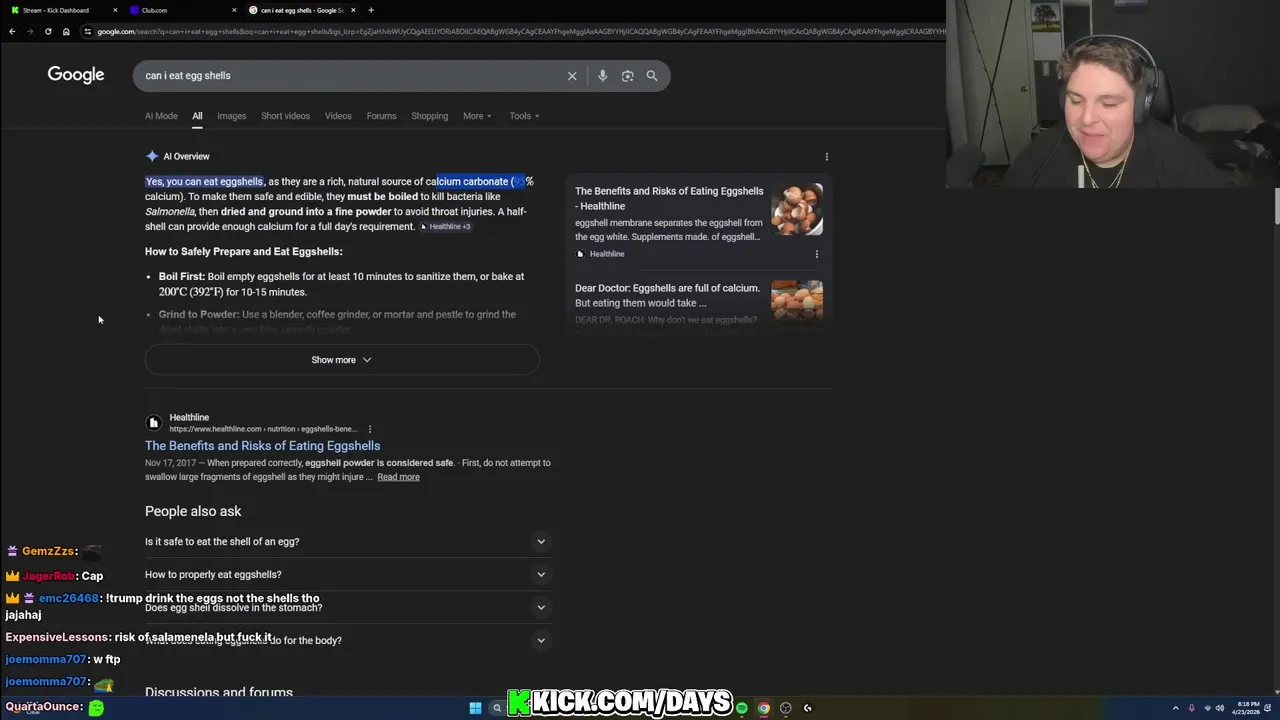Select the Images search tab

(232, 116)
